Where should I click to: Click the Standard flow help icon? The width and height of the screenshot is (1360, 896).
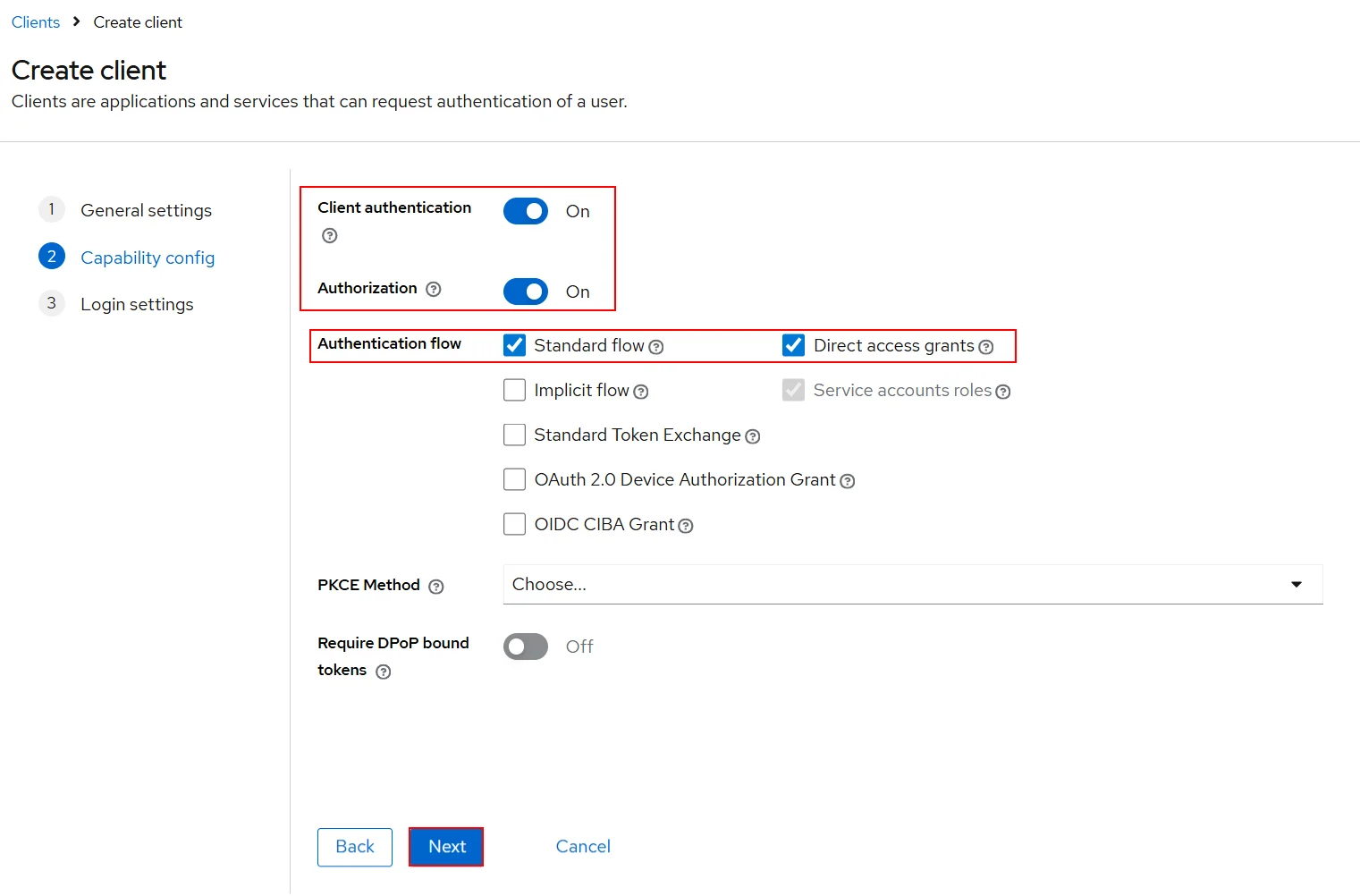tap(656, 347)
